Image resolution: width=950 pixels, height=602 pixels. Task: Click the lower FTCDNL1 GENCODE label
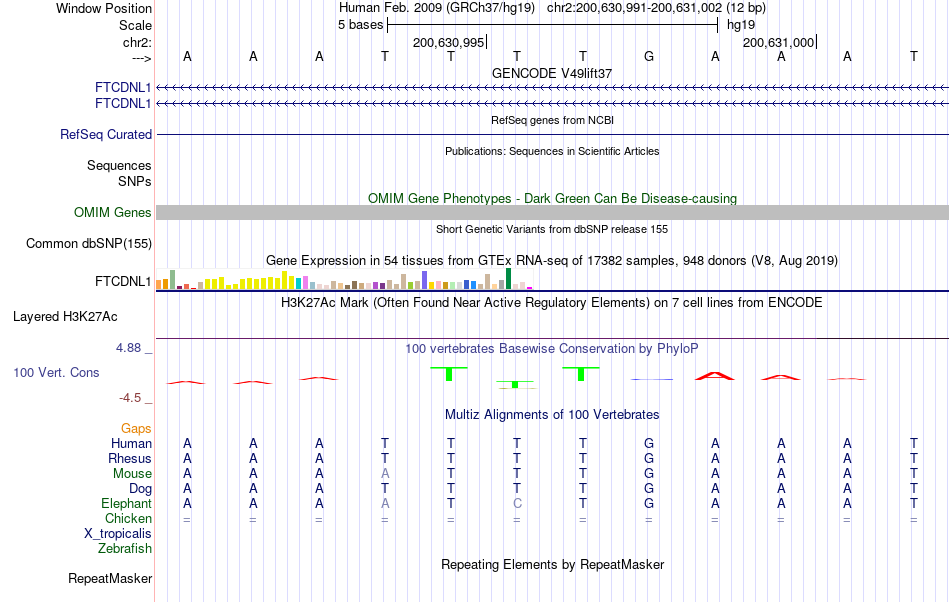tap(123, 104)
